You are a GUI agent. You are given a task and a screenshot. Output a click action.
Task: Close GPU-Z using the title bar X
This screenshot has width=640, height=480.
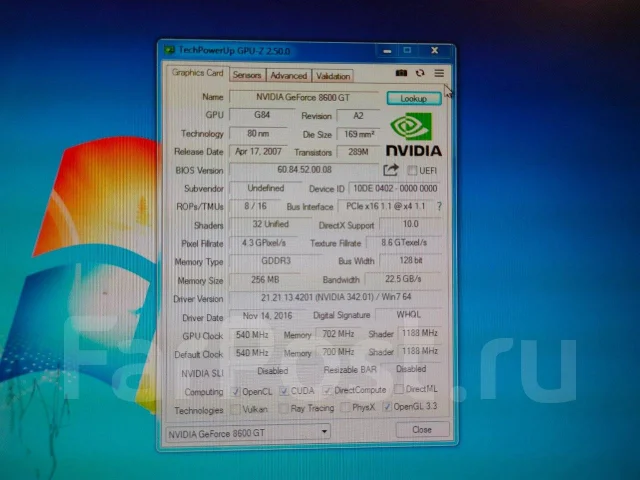tap(435, 50)
